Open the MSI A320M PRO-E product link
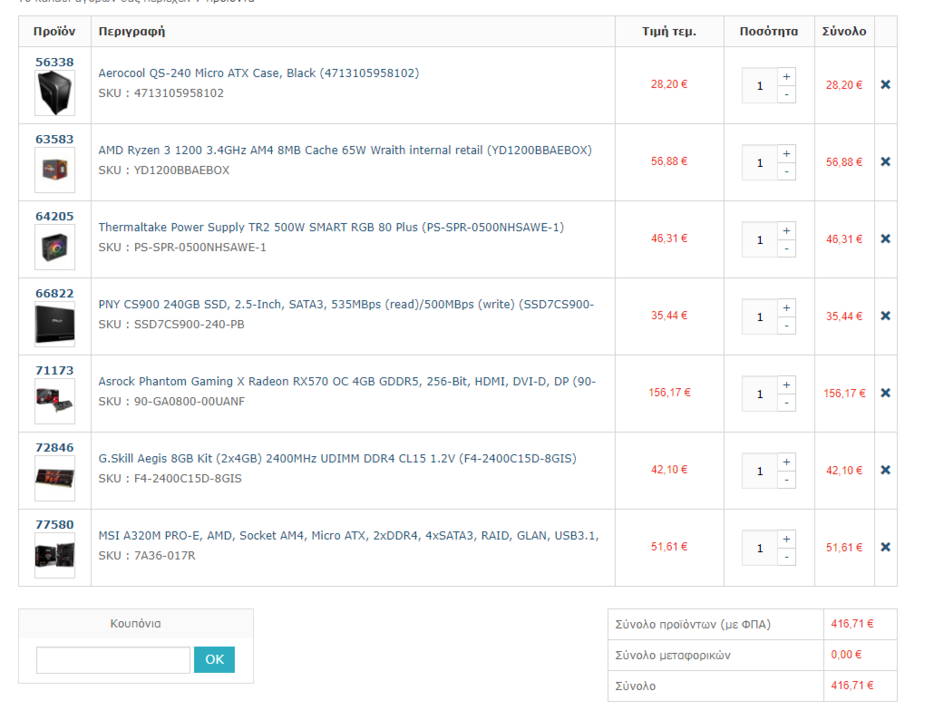Screen dimensions: 934x720 tap(348, 535)
